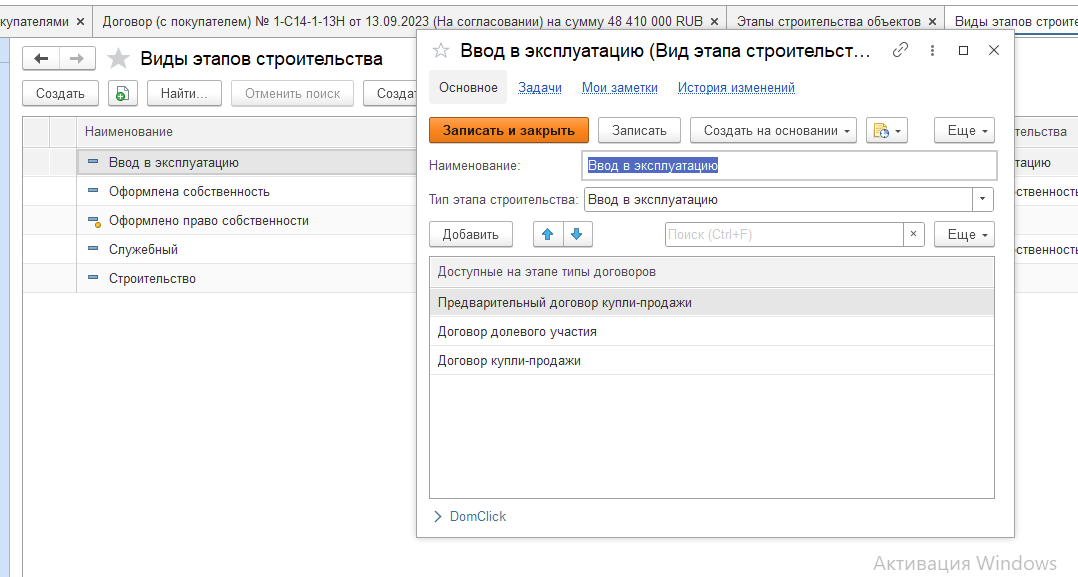Click the copy-create icon beside Создать
This screenshot has height=577, width=1078.
122,93
